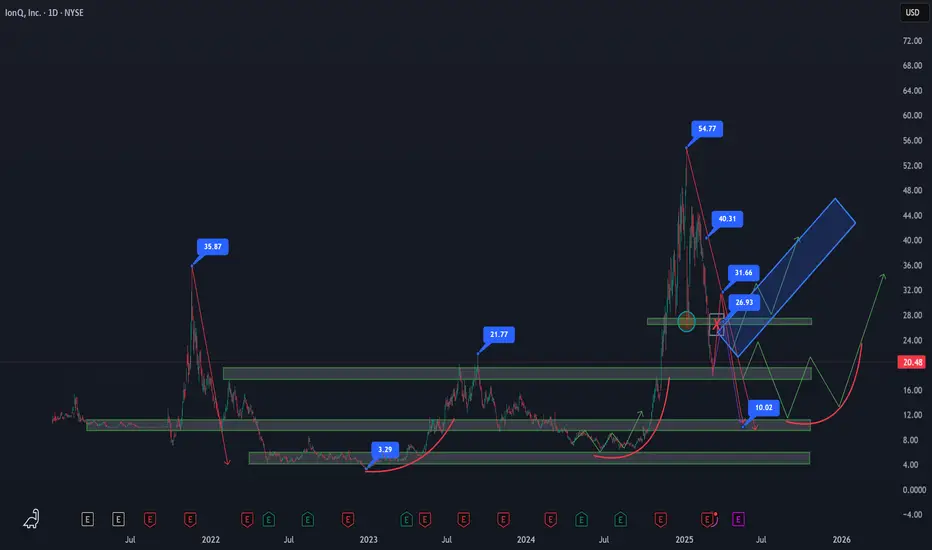Click the 2026 time axis label
The image size is (932, 550).
click(x=841, y=540)
